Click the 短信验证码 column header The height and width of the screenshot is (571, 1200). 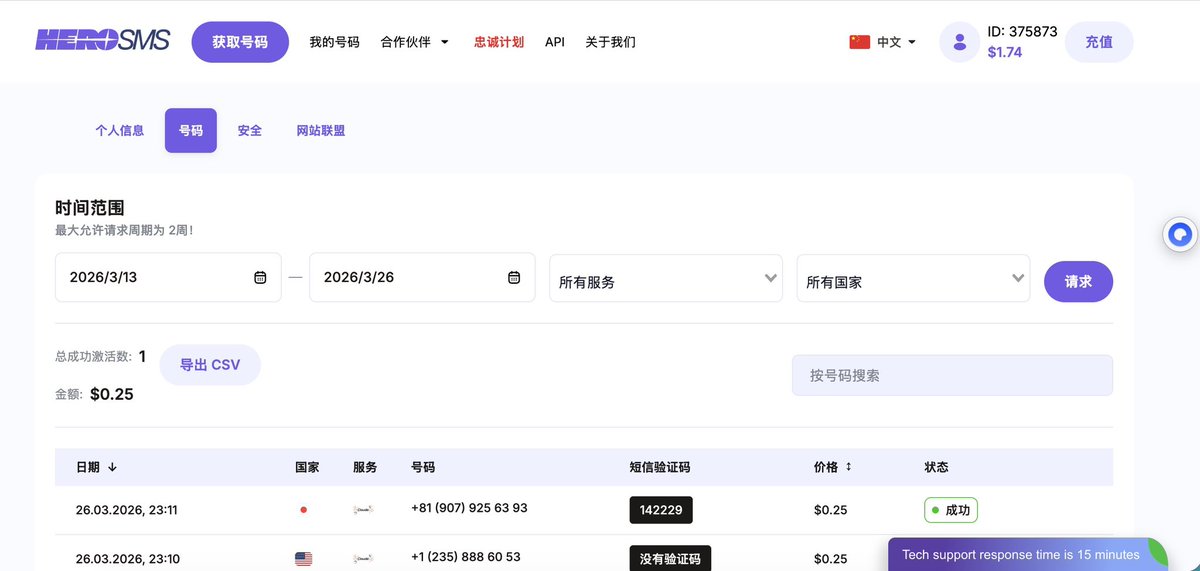point(660,467)
